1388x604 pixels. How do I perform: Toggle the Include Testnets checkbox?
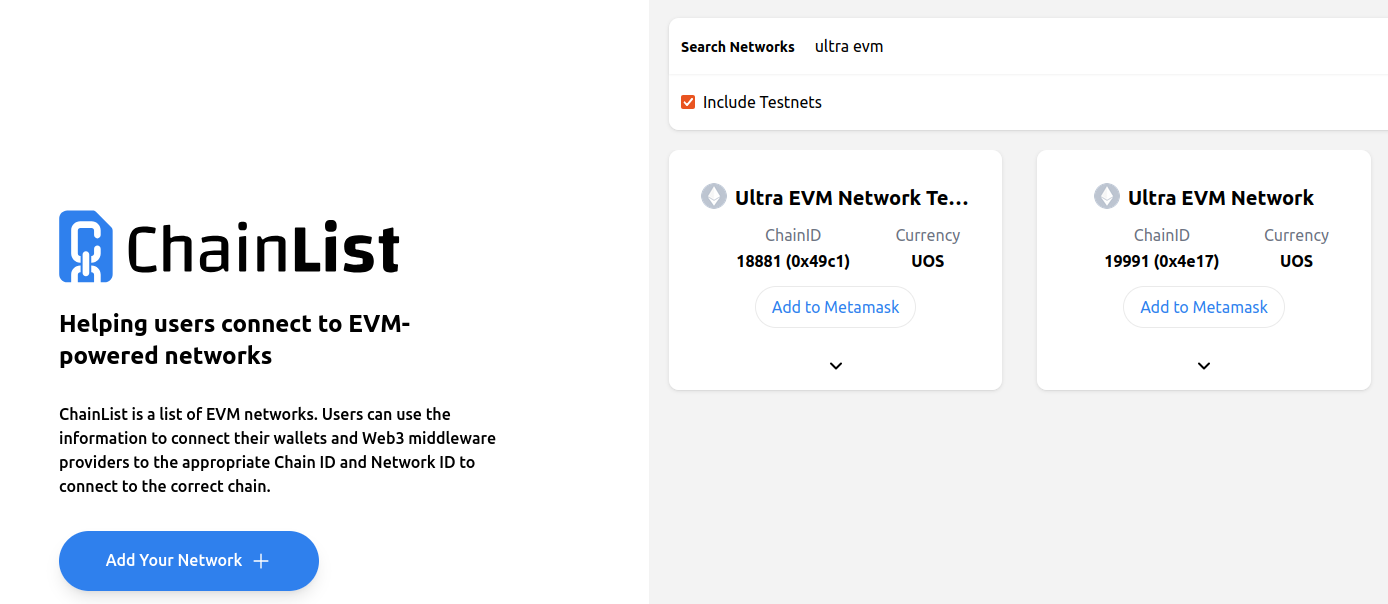(688, 102)
